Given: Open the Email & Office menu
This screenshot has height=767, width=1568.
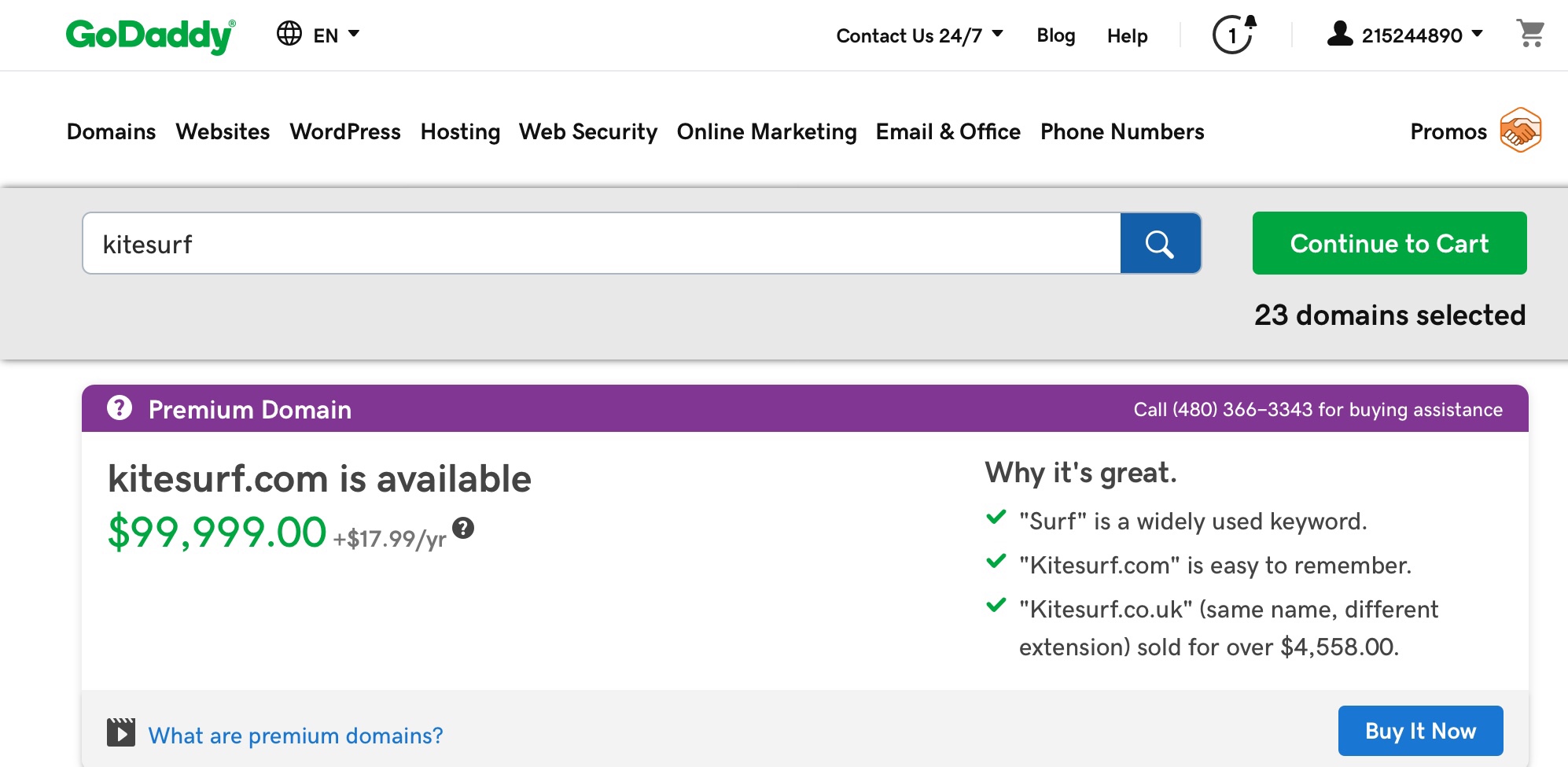Looking at the screenshot, I should coord(948,131).
